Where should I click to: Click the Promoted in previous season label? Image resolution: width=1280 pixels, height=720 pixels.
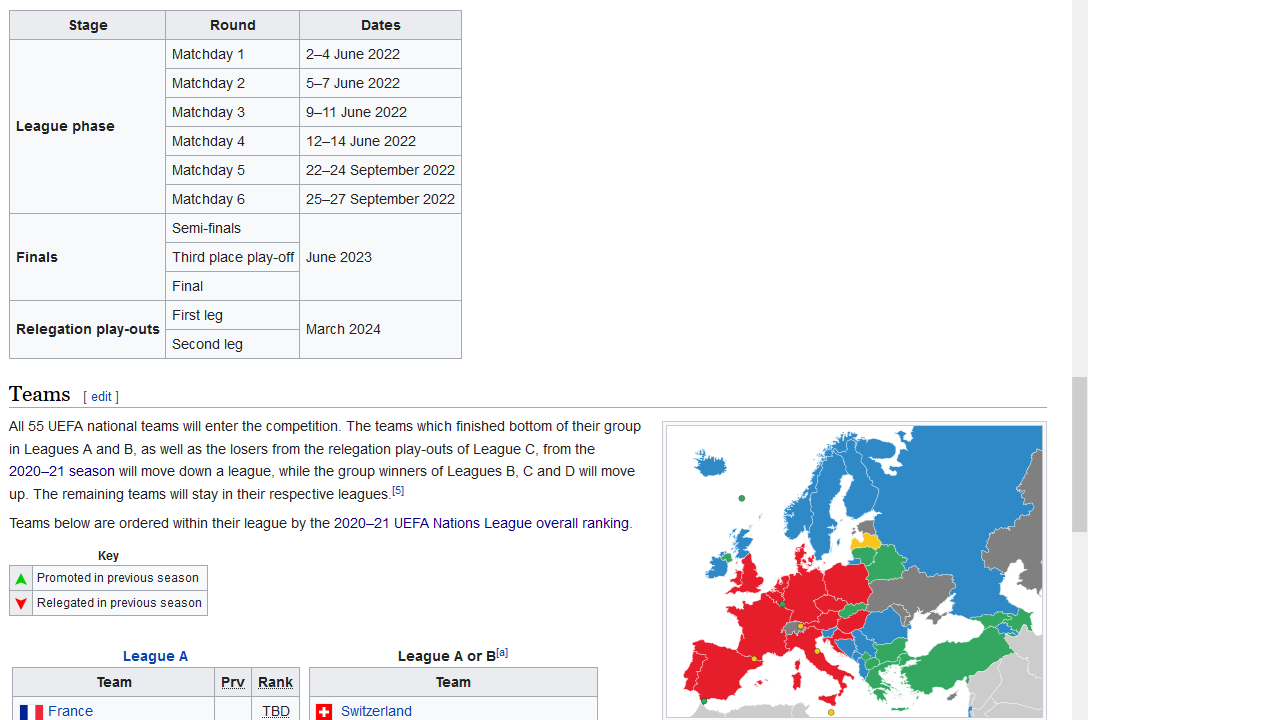tap(118, 578)
